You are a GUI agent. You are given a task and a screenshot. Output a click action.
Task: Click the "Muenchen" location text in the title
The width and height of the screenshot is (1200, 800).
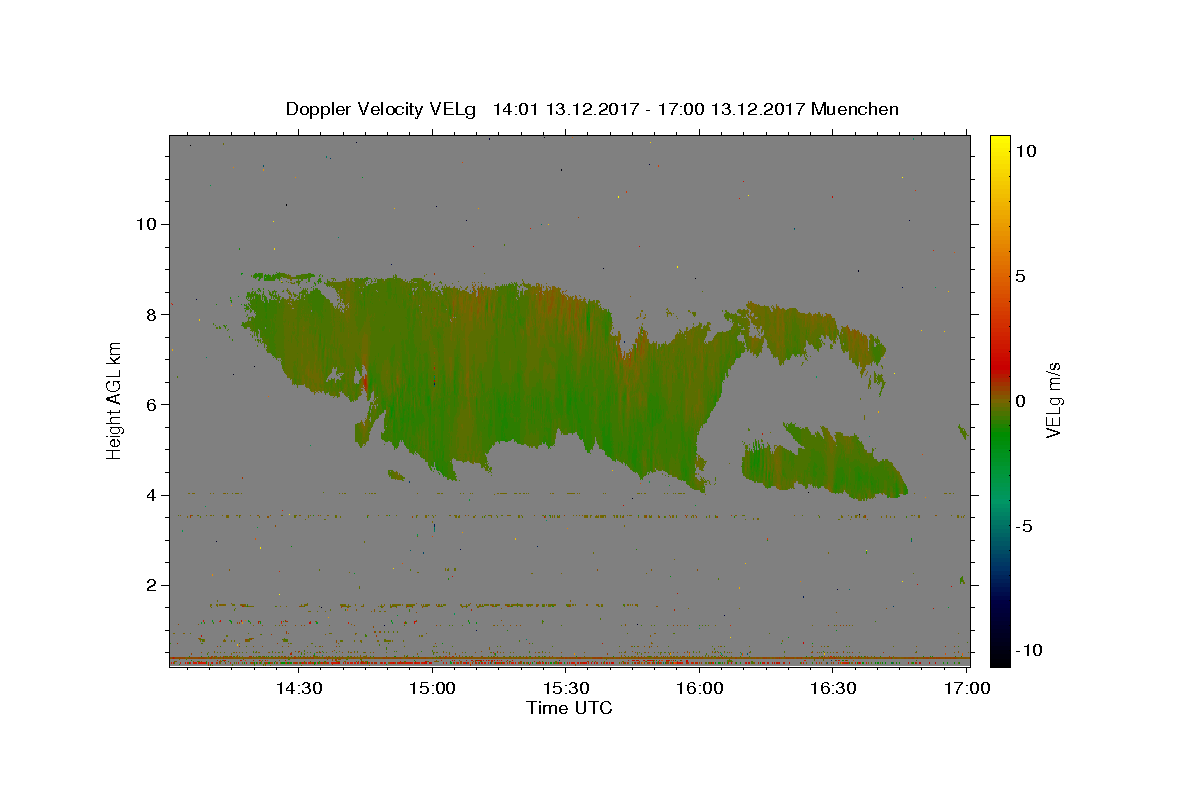tap(856, 109)
